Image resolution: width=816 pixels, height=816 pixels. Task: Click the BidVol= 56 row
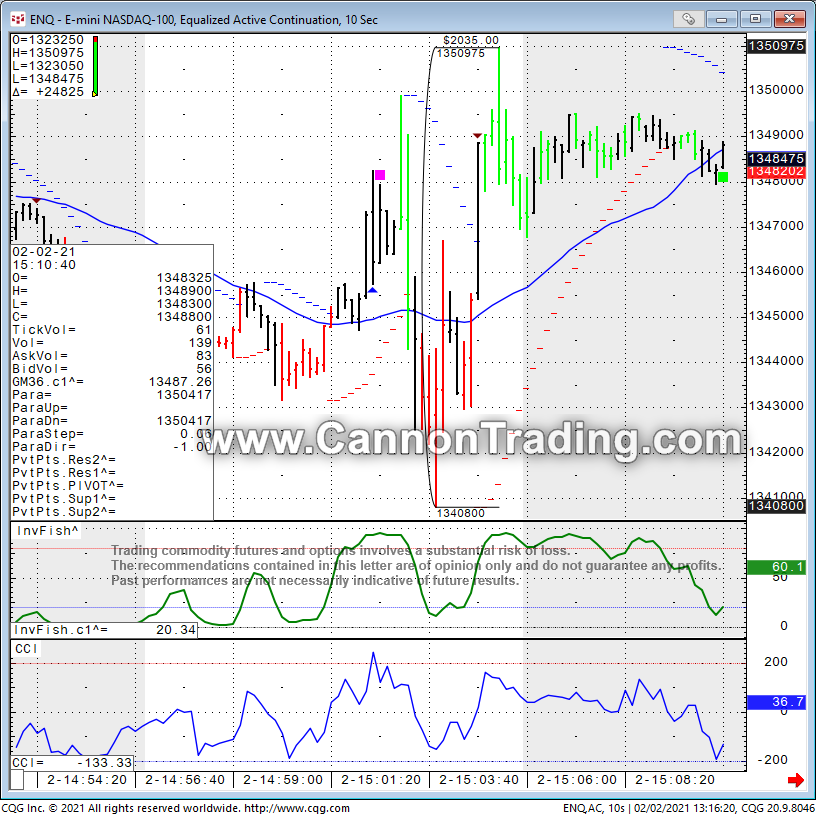pyautogui.click(x=112, y=369)
